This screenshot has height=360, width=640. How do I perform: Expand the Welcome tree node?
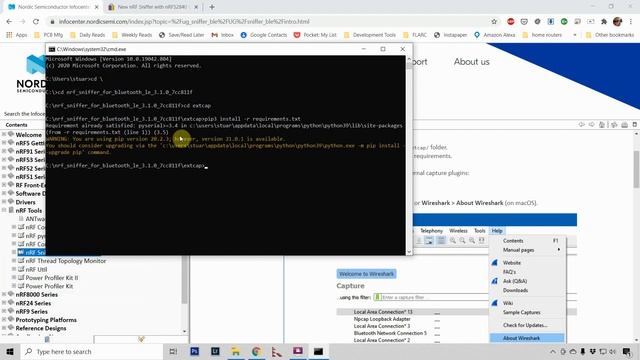pos(4,134)
